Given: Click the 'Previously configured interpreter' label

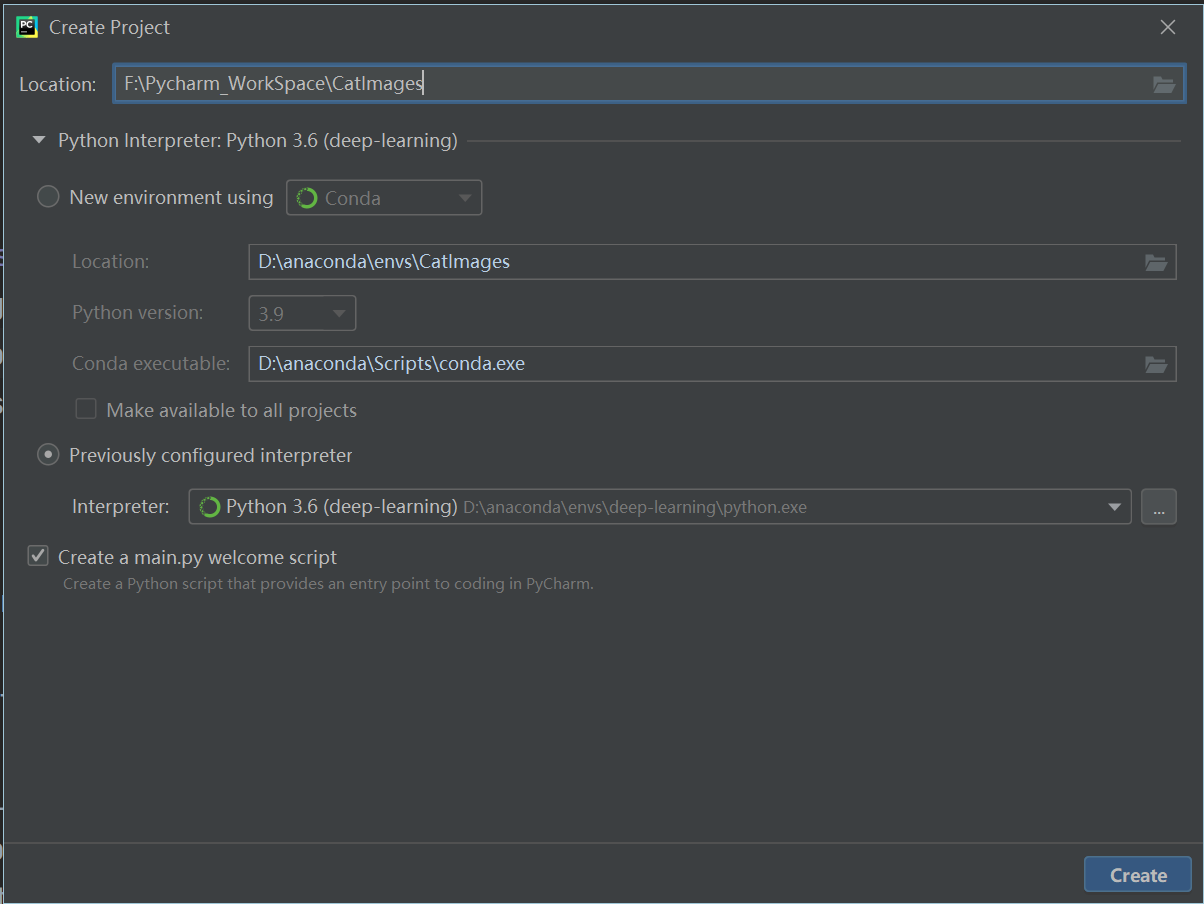Looking at the screenshot, I should click(211, 456).
